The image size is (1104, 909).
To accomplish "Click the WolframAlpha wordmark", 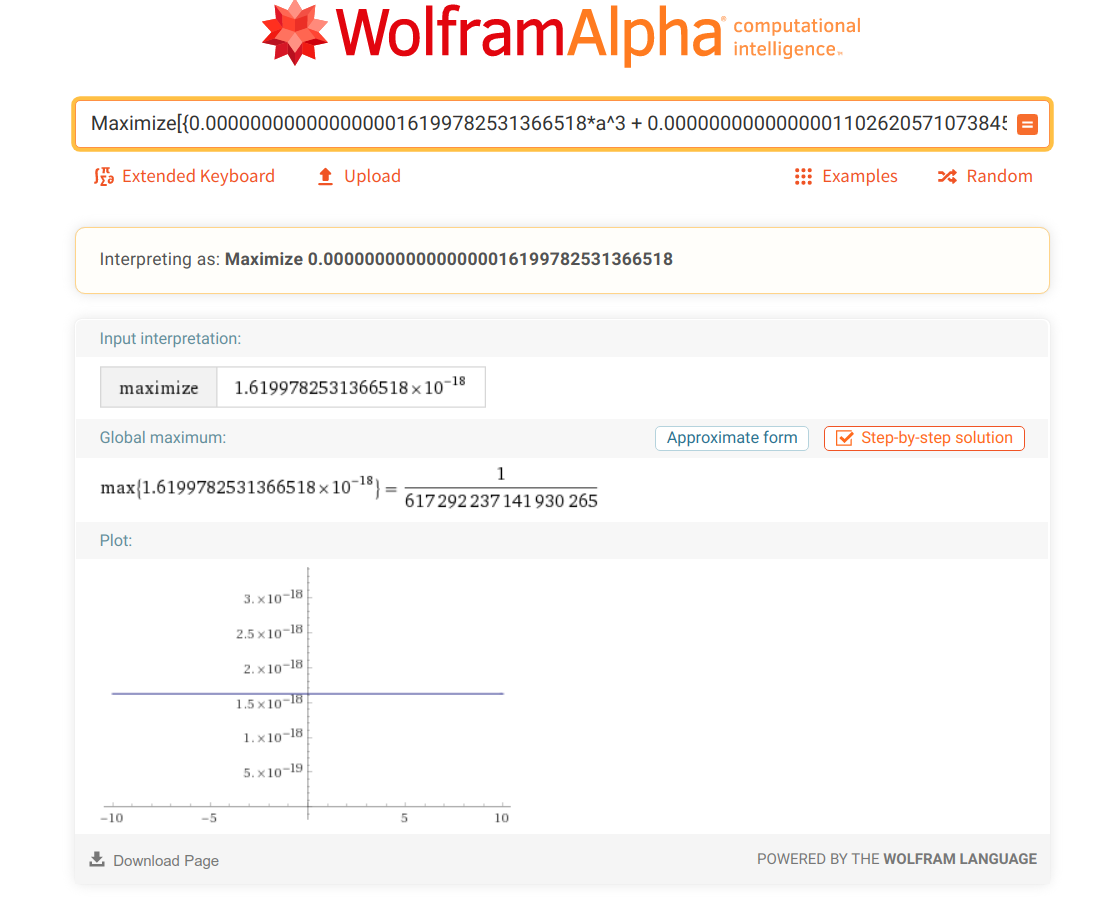I will click(x=530, y=33).
